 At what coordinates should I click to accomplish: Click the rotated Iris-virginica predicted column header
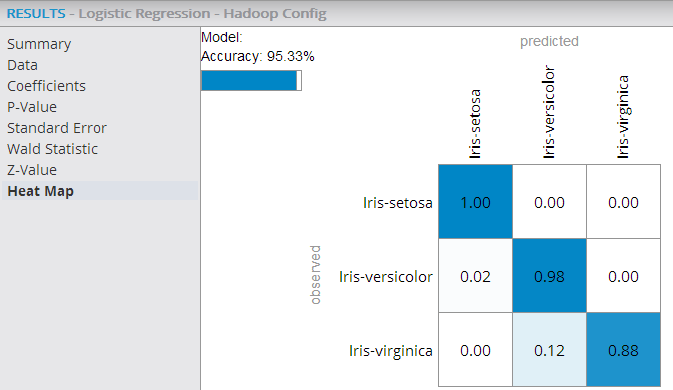click(623, 117)
